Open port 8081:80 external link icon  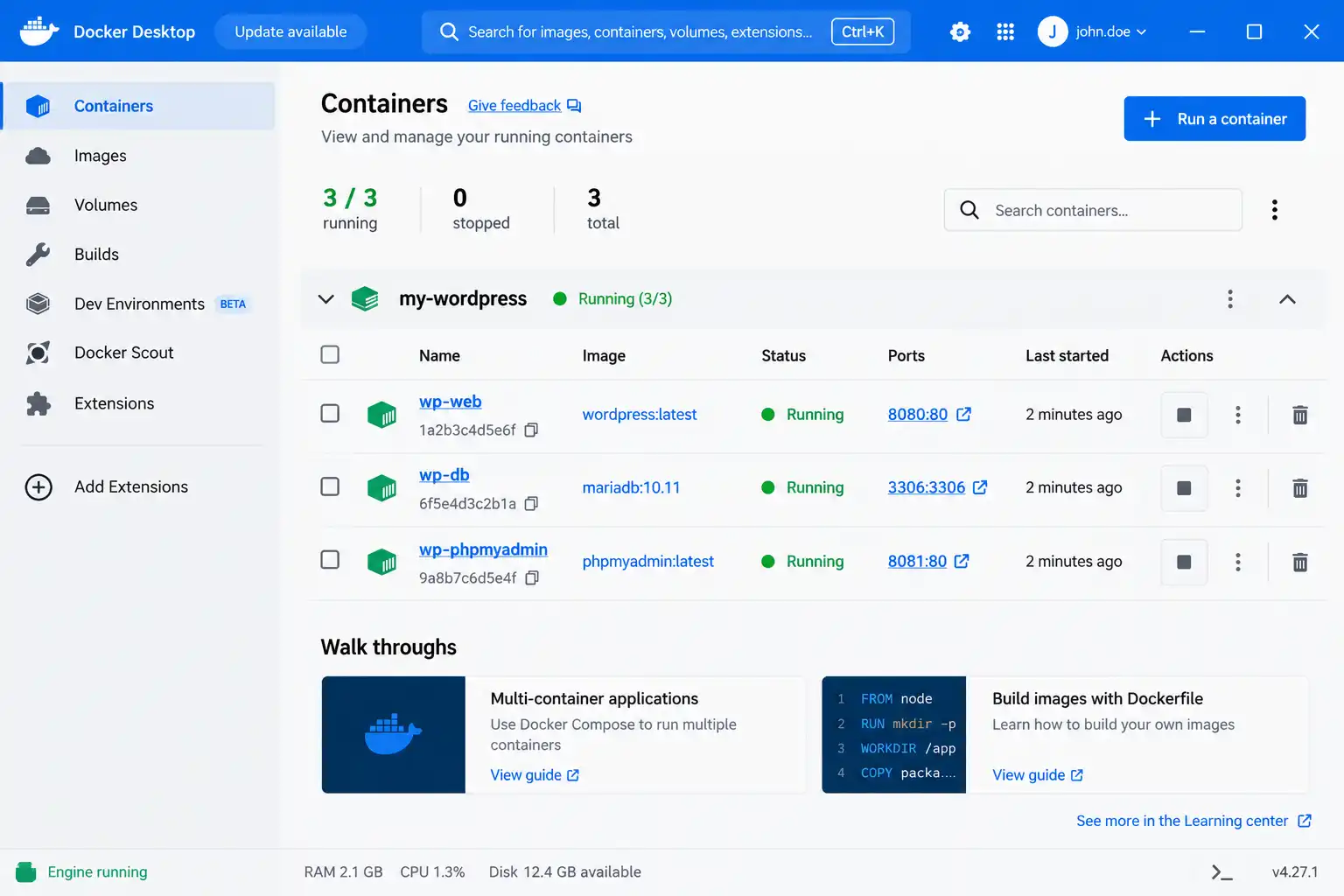(962, 562)
